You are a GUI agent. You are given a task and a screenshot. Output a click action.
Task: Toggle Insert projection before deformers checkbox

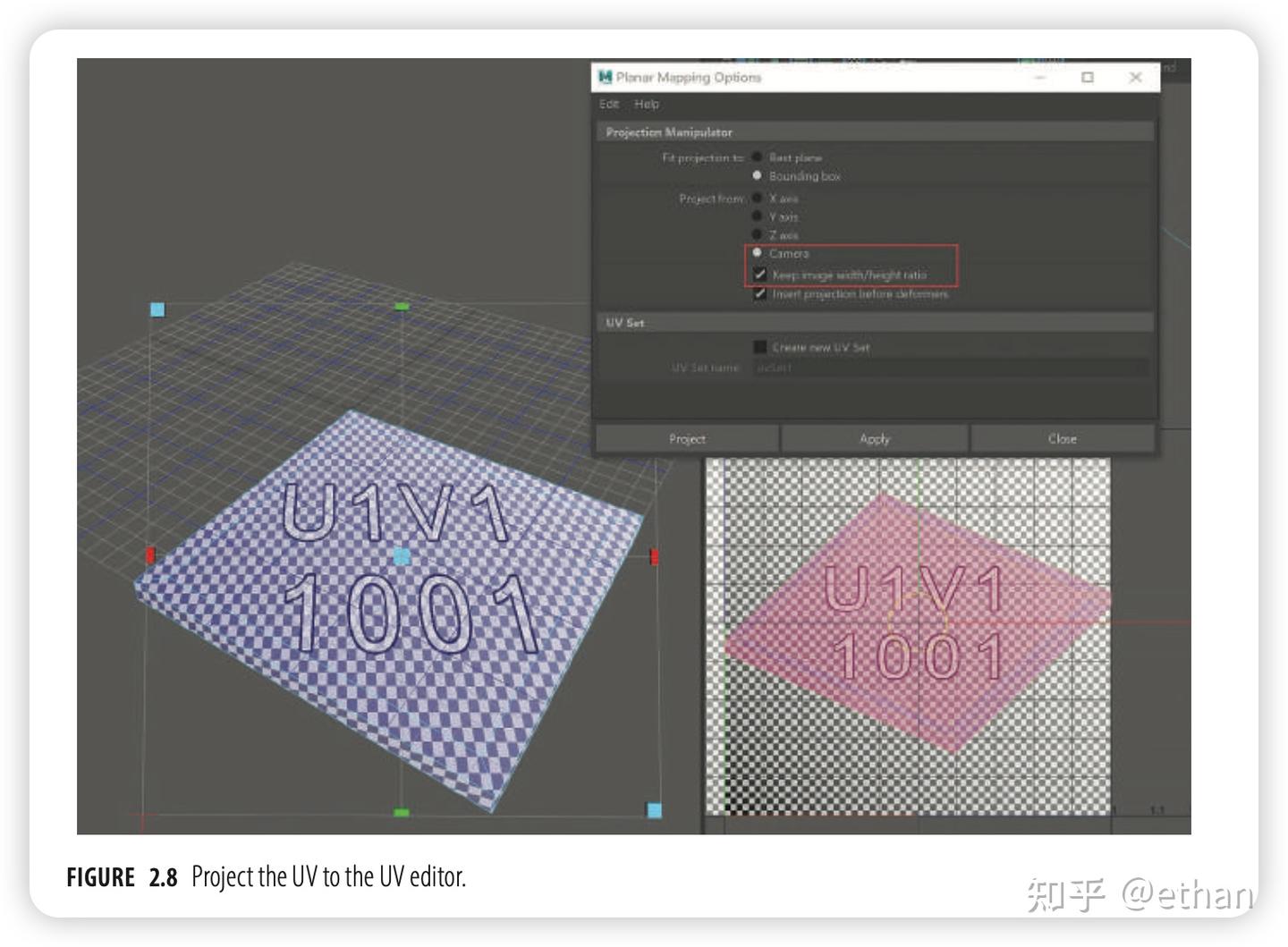[759, 293]
